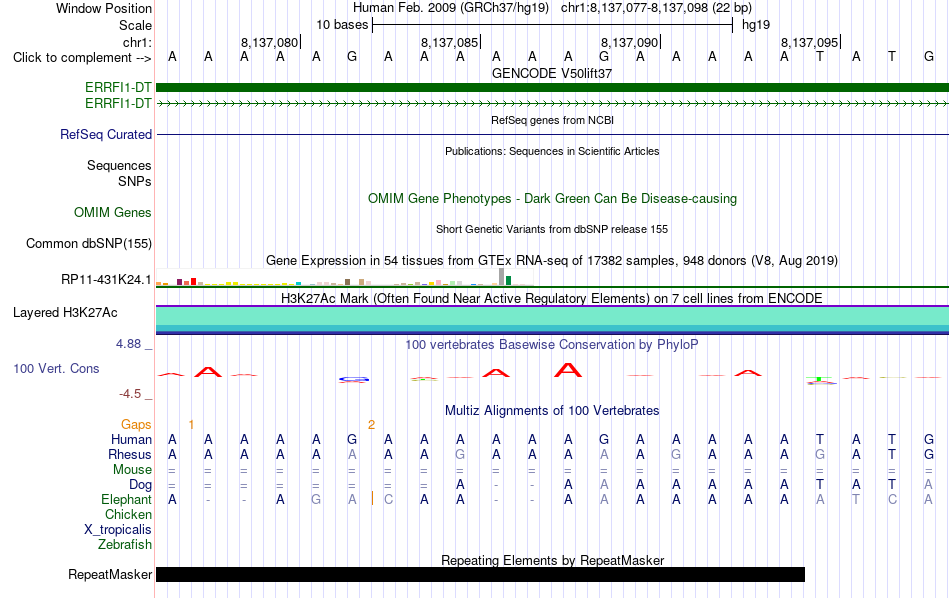Click the Elephant species label
950x598 pixels.
pyautogui.click(x=126, y=500)
